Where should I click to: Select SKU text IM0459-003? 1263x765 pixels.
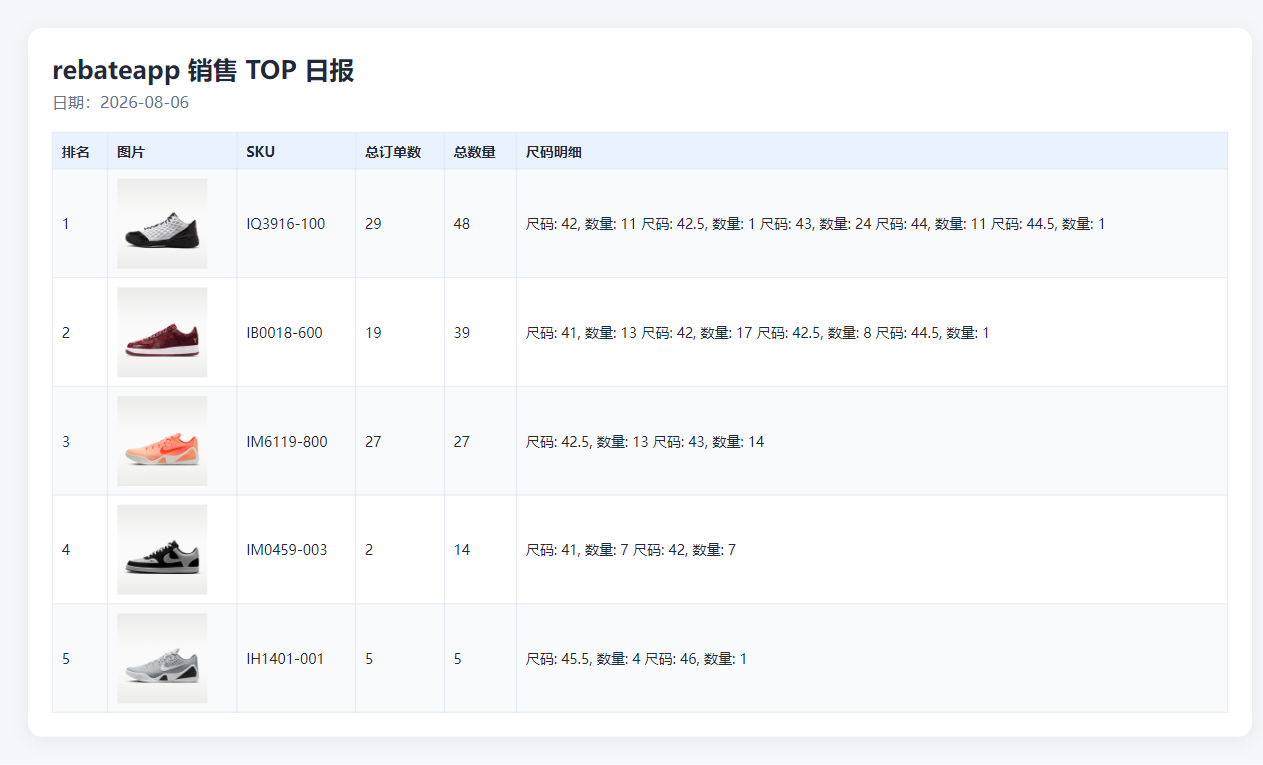287,550
